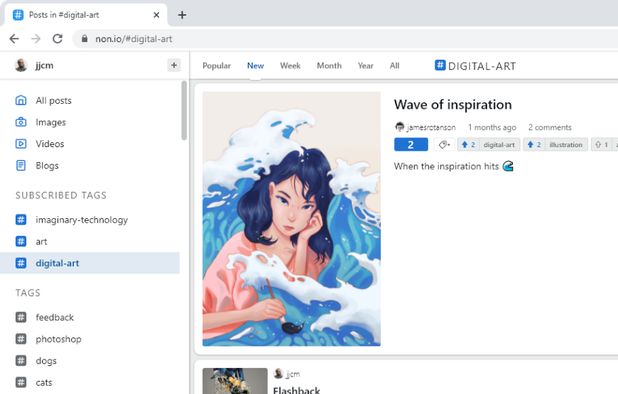This screenshot has width=618, height=394.
Task: Switch to the Week sort tab
Action: (x=290, y=66)
